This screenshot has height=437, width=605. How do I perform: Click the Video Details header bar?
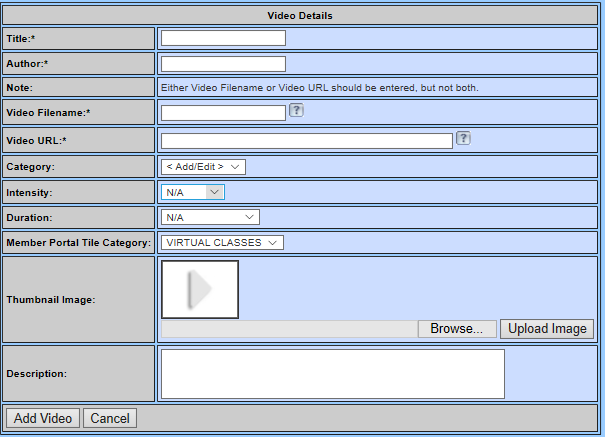pyautogui.click(x=300, y=15)
